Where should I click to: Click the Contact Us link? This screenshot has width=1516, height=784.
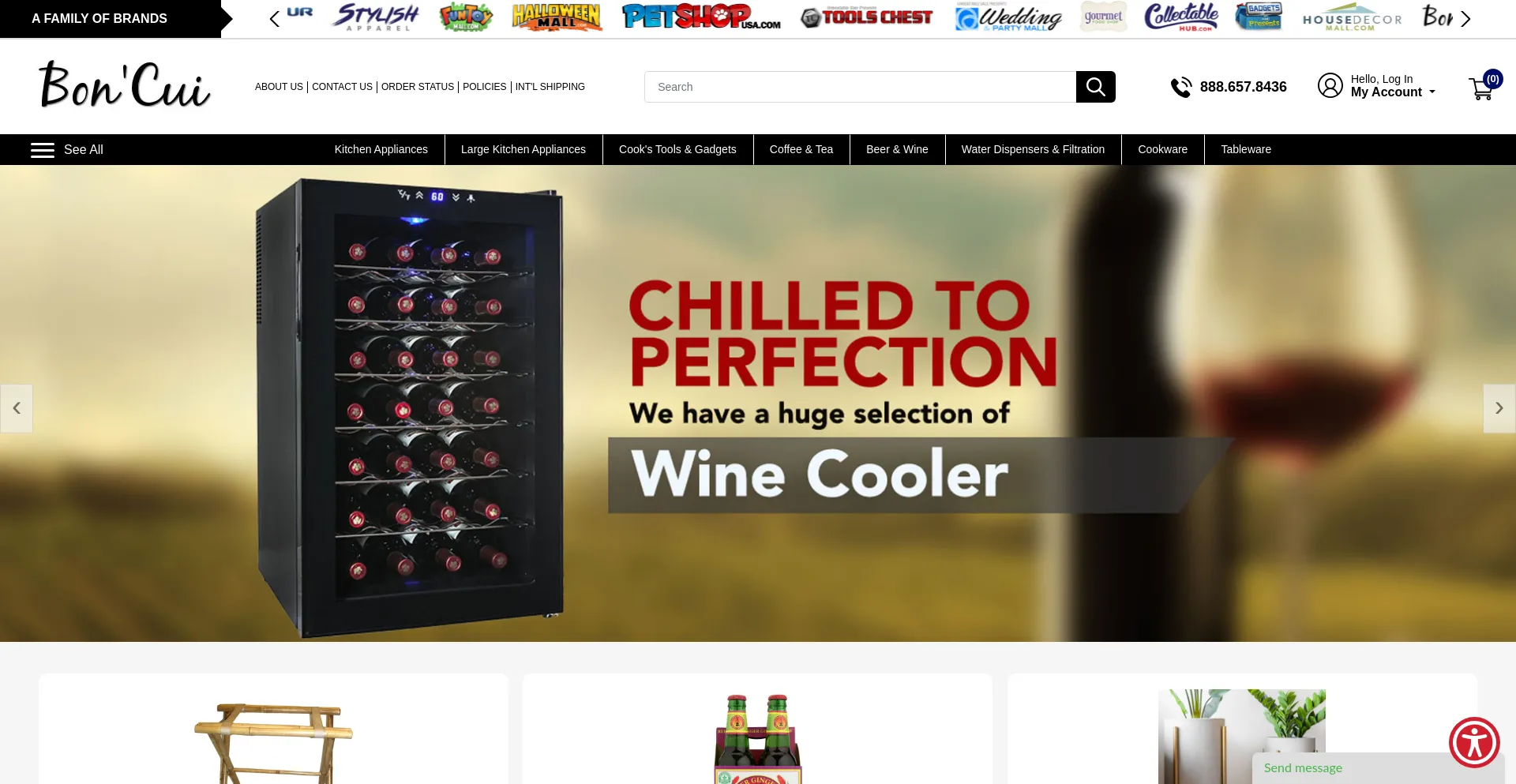click(342, 87)
